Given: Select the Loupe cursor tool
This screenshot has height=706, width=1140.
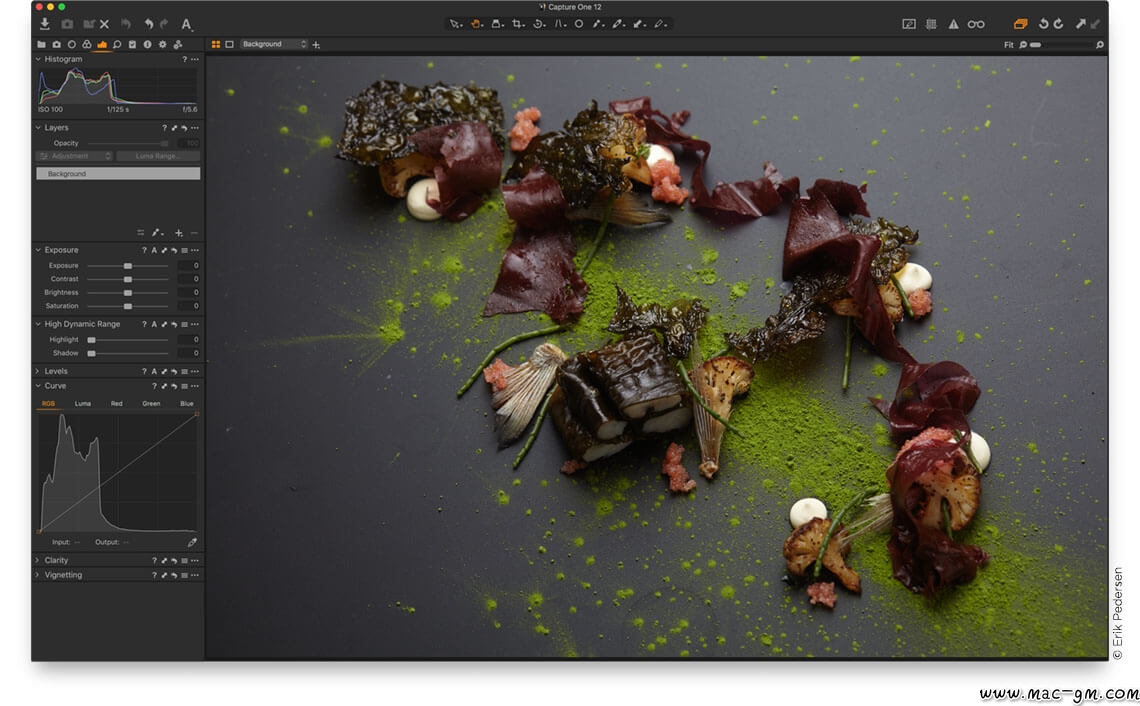Looking at the screenshot, I should 497,24.
